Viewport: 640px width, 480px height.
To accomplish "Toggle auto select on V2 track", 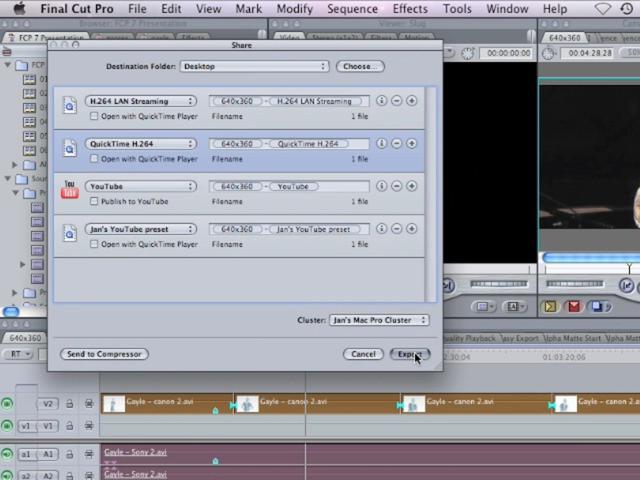I will pyautogui.click(x=89, y=404).
